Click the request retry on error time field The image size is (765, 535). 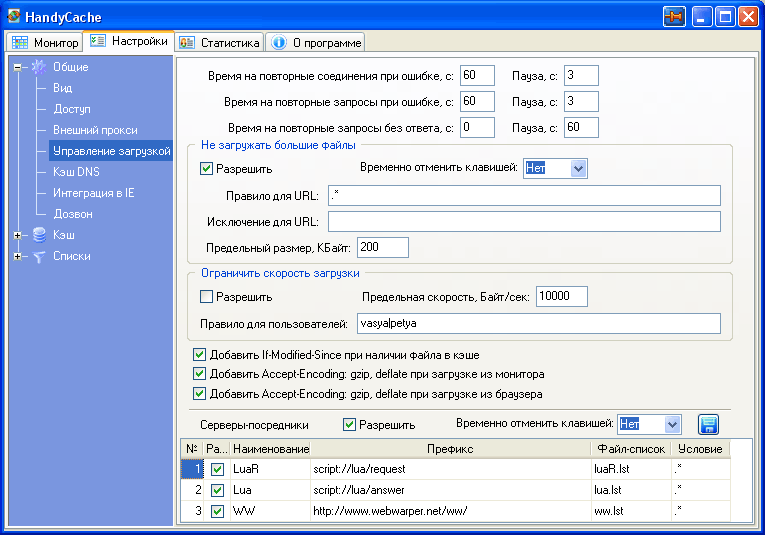[x=477, y=101]
